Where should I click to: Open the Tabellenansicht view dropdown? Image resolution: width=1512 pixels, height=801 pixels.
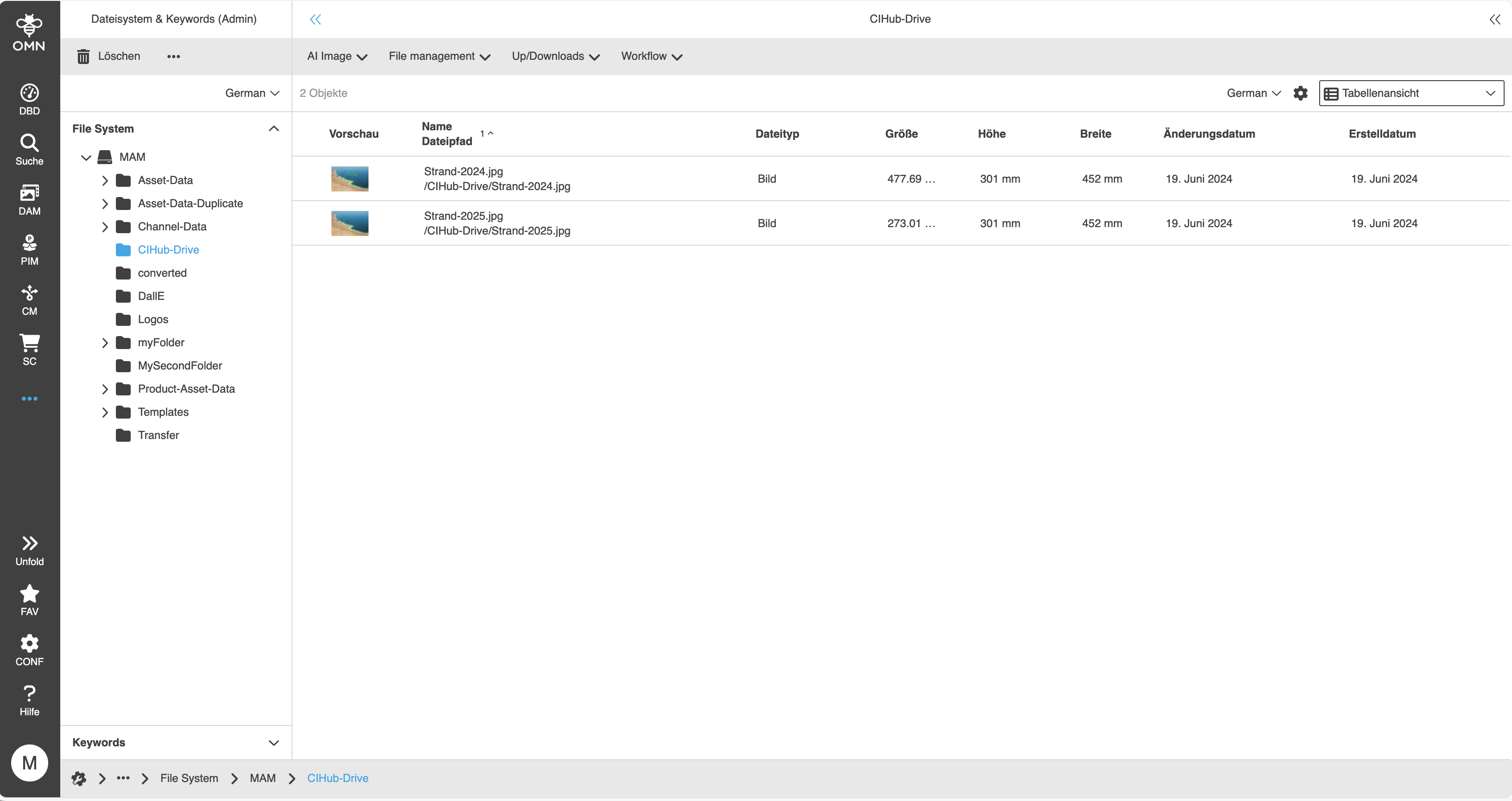(1411, 93)
